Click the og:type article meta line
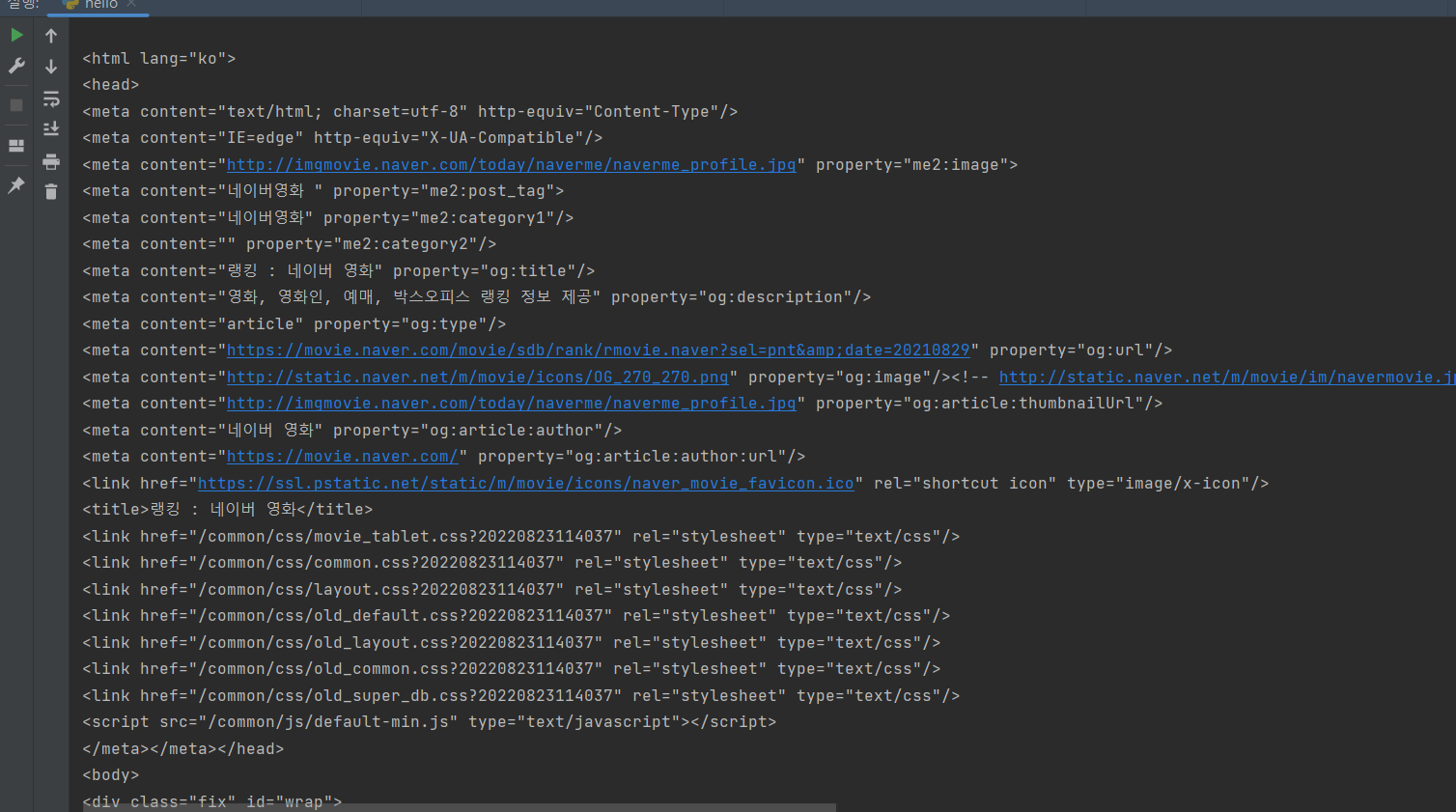This screenshot has height=812, width=1456. (x=294, y=324)
